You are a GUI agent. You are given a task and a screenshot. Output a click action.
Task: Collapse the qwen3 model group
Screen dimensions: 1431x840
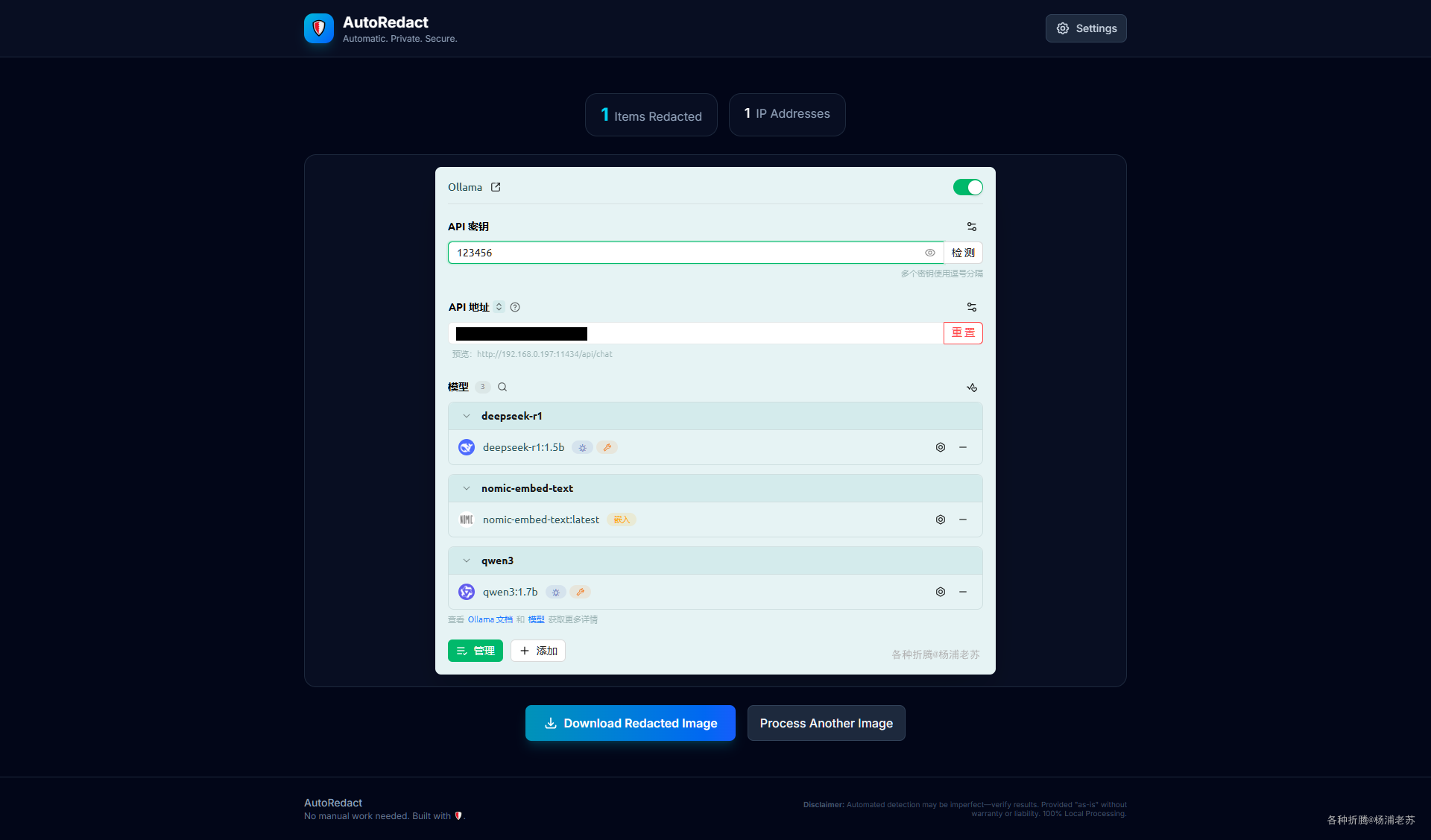coord(467,560)
